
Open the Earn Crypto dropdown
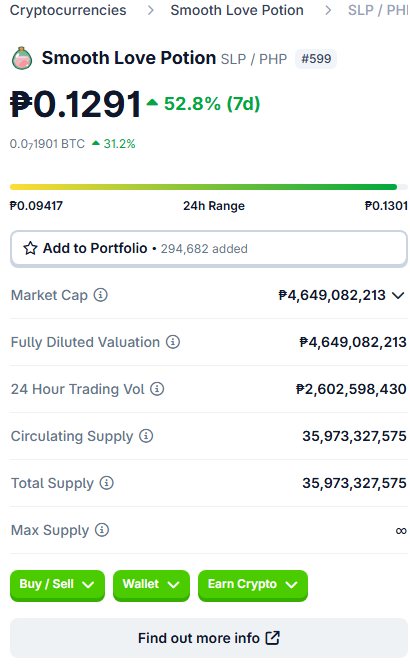coord(253,585)
